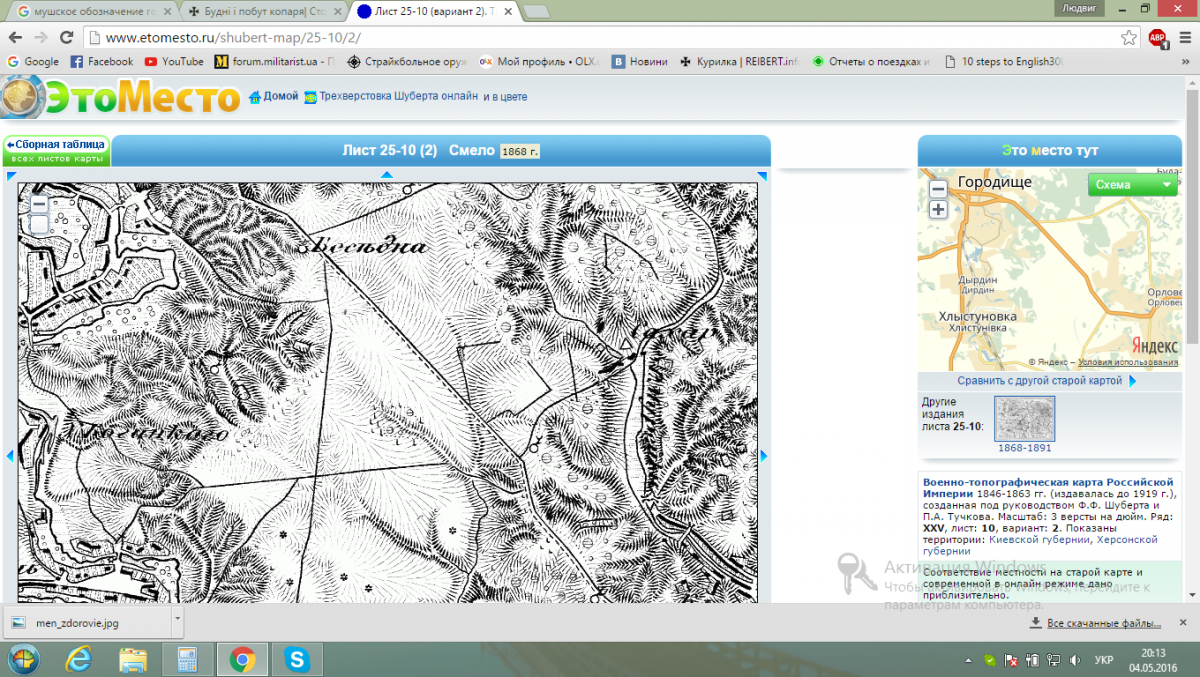Image resolution: width=1200 pixels, height=677 pixels.
Task: Open the YouTube bookmark
Action: 174,61
